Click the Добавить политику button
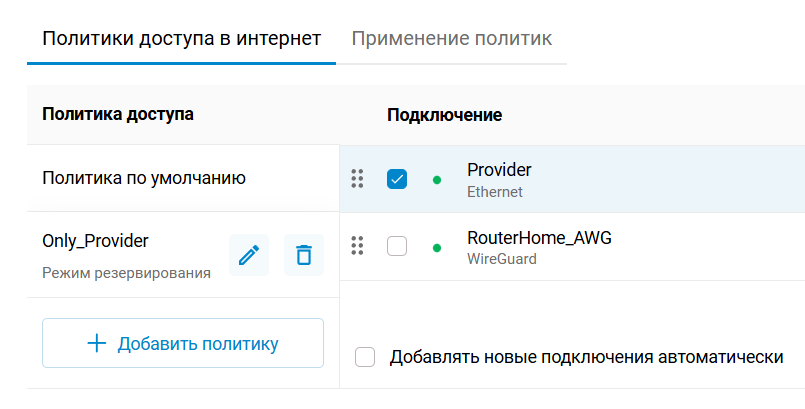The image size is (805, 409). coord(183,344)
